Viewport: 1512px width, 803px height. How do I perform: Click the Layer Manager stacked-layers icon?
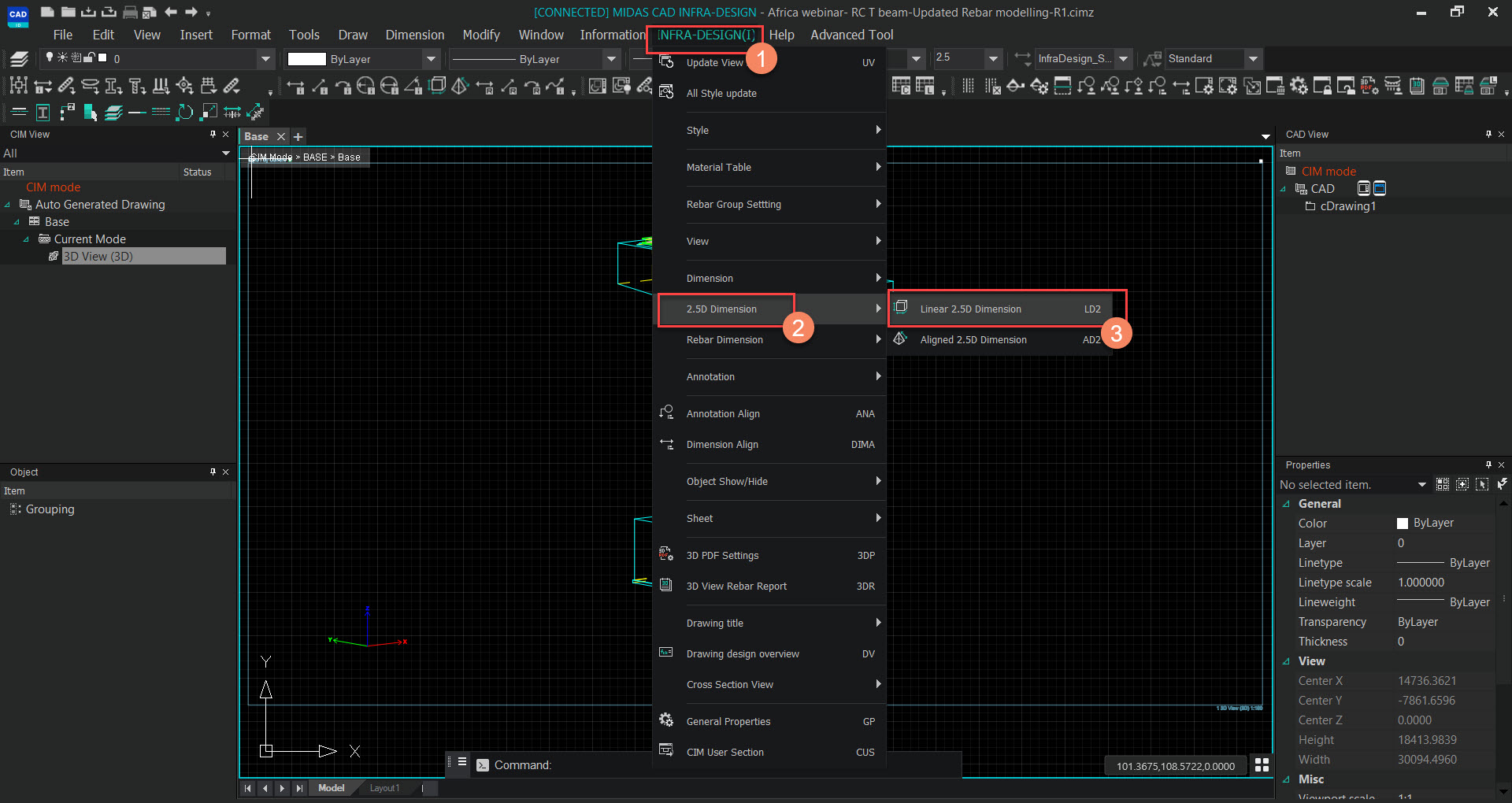click(x=19, y=59)
